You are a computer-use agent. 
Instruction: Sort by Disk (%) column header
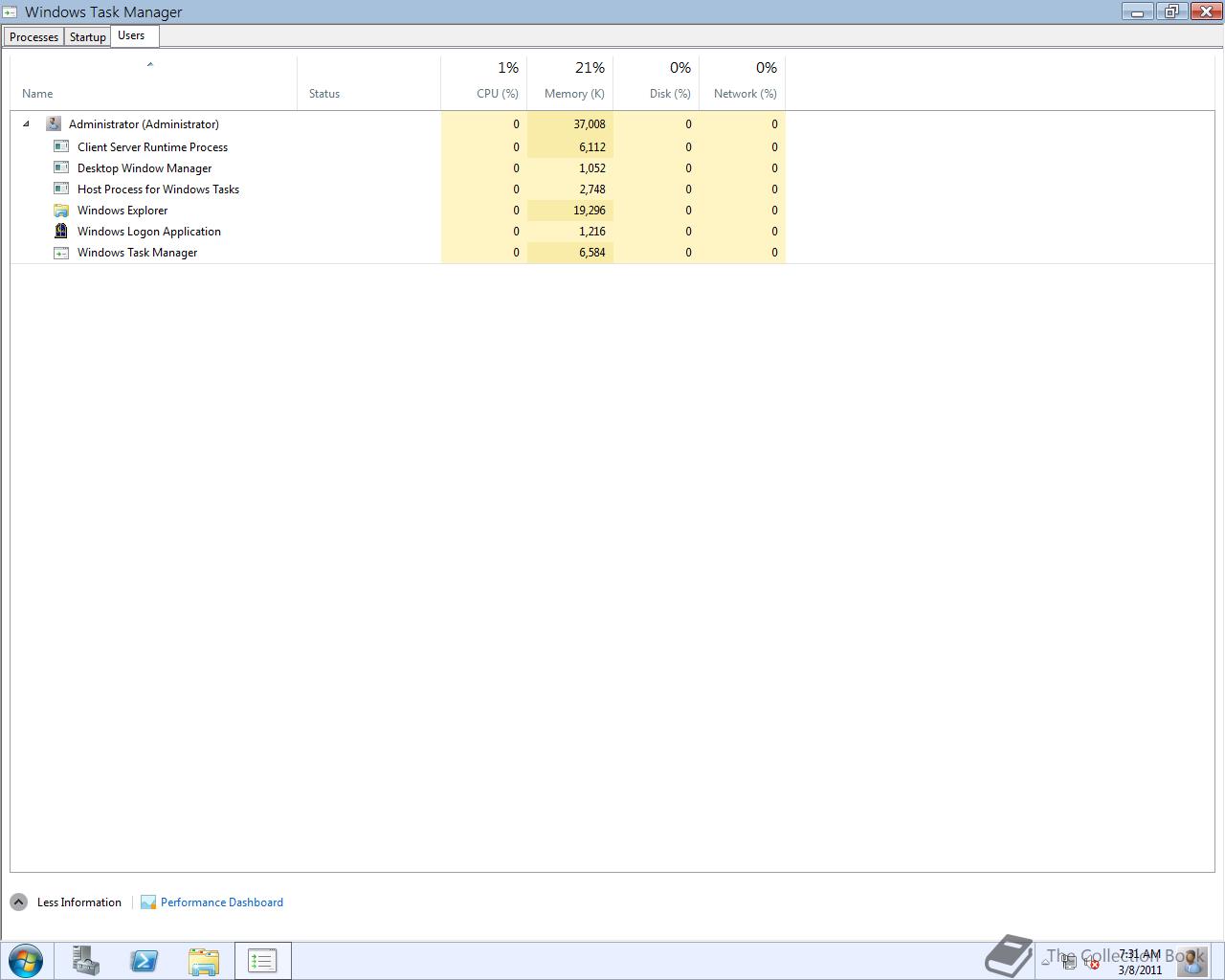(x=656, y=83)
